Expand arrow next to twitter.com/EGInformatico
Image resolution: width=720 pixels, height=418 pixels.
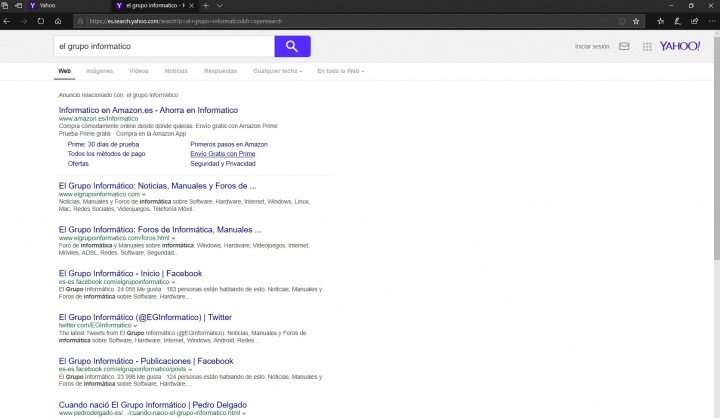[x=135, y=326]
